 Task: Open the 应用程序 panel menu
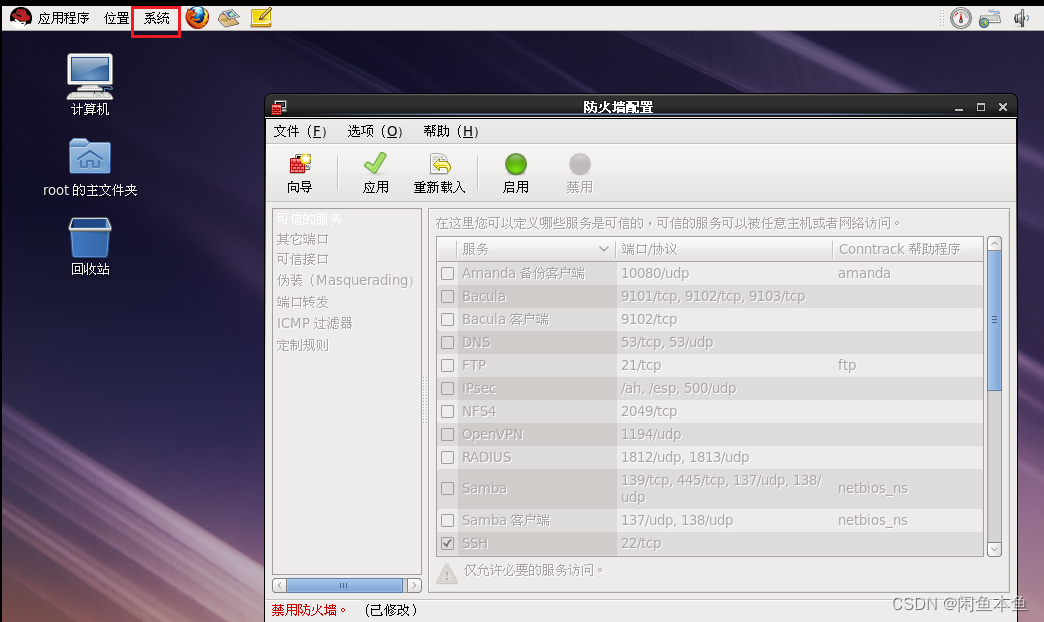[63, 18]
